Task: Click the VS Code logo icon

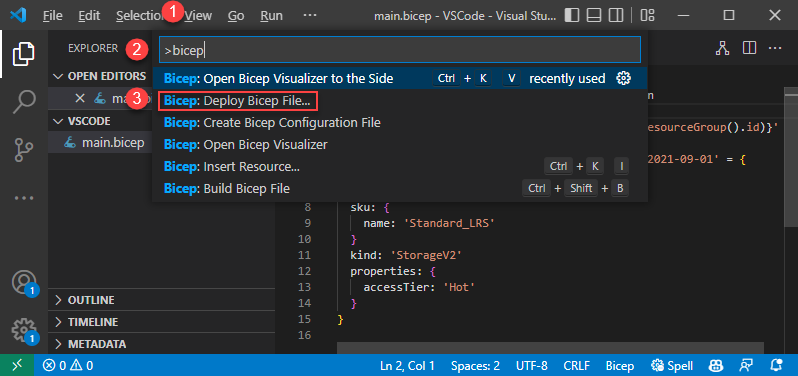Action: [18, 16]
